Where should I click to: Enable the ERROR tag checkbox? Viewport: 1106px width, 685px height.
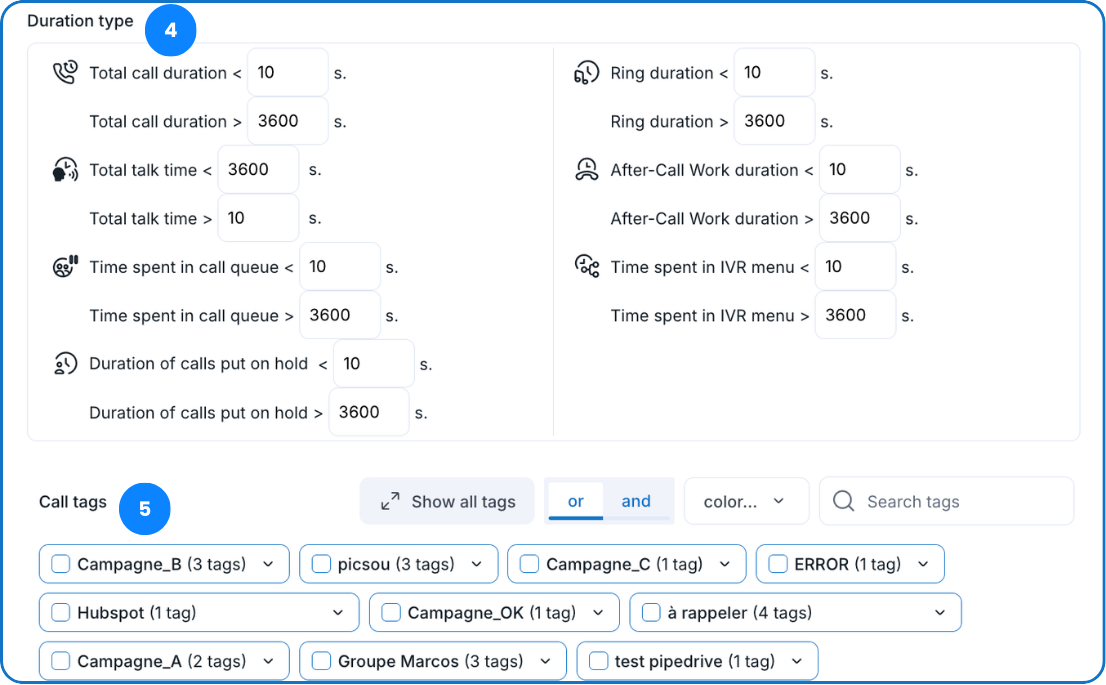tap(778, 564)
